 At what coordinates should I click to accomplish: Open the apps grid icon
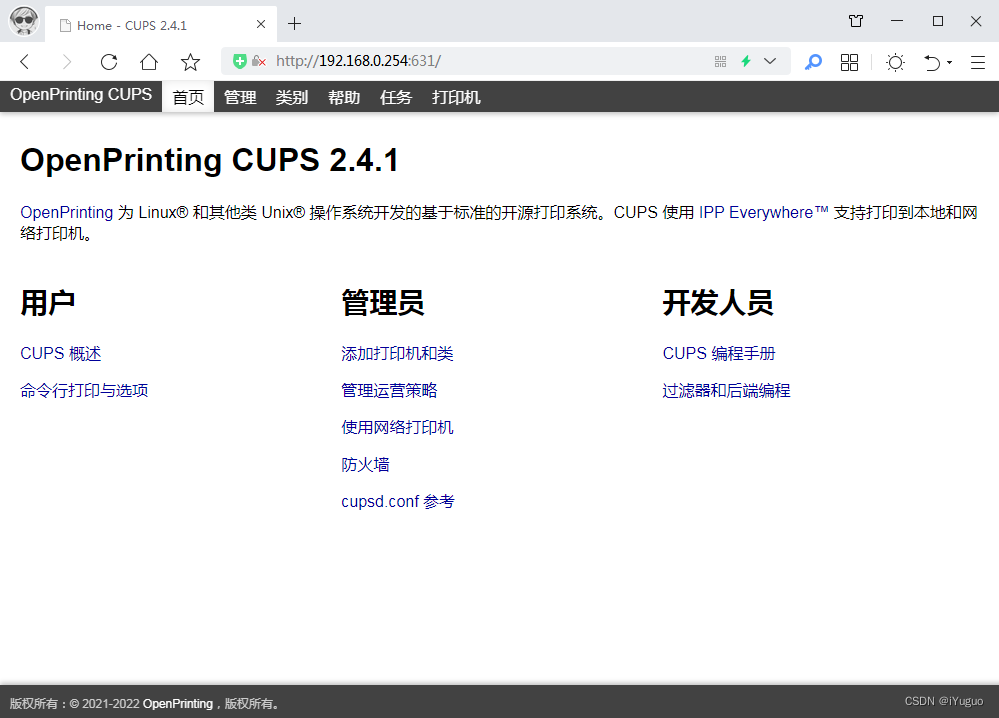[849, 62]
